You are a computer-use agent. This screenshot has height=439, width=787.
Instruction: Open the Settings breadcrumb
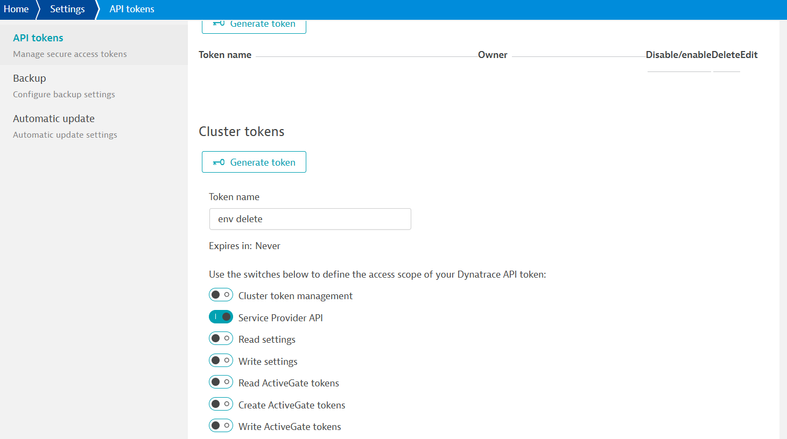pyautogui.click(x=67, y=9)
